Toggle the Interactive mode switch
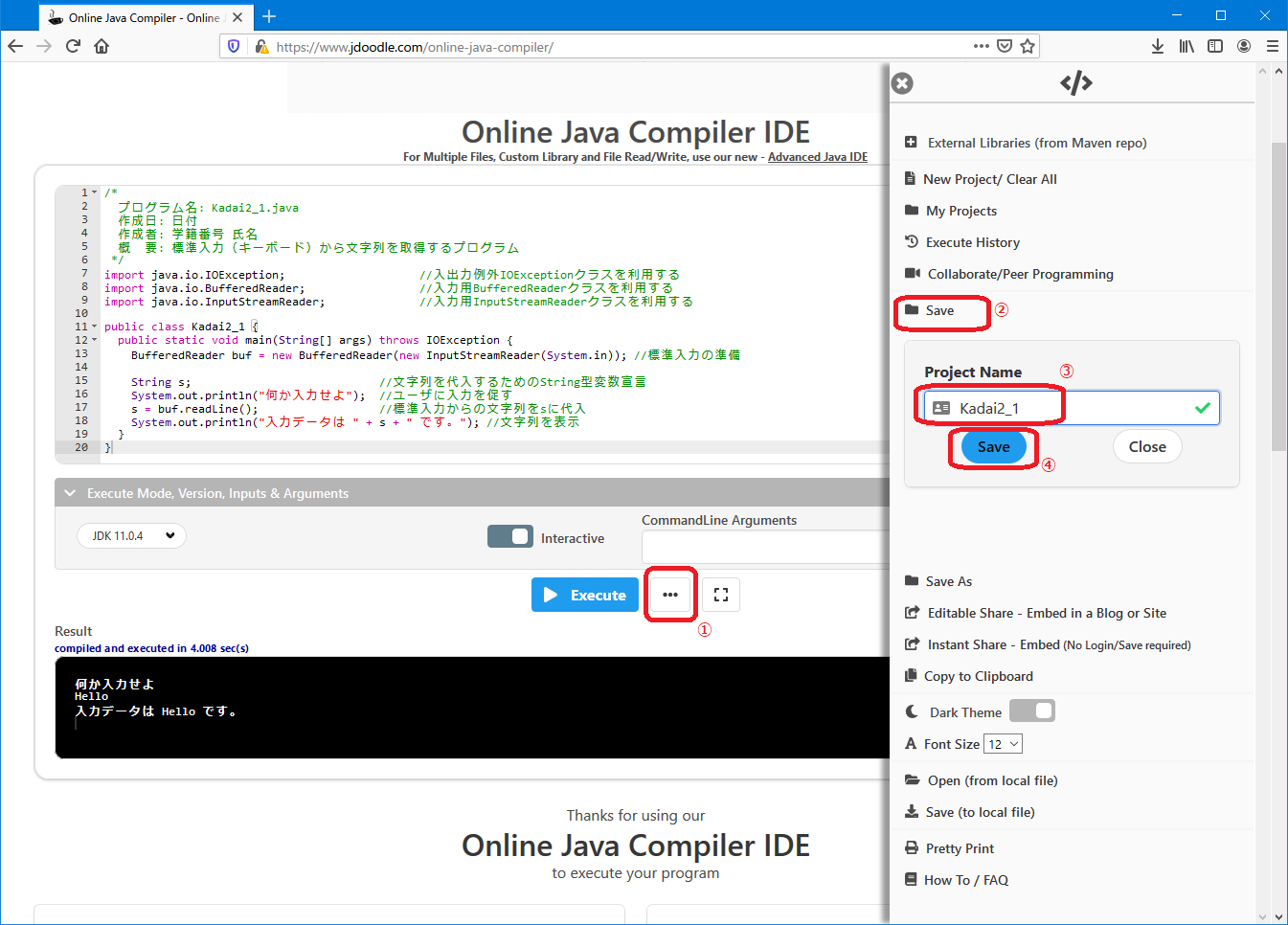The width and height of the screenshot is (1288, 925). (510, 536)
